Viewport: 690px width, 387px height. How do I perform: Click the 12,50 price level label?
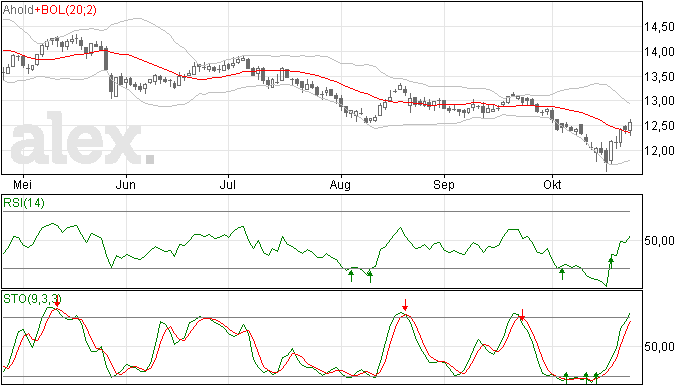(659, 126)
